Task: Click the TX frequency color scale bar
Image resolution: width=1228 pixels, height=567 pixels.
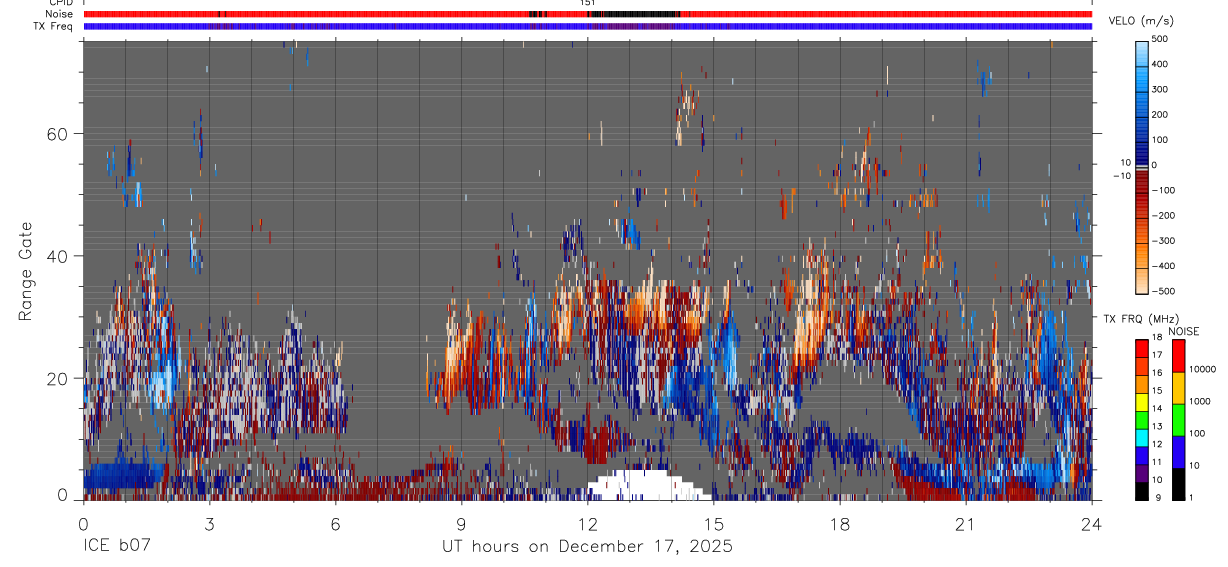Action: click(1142, 419)
